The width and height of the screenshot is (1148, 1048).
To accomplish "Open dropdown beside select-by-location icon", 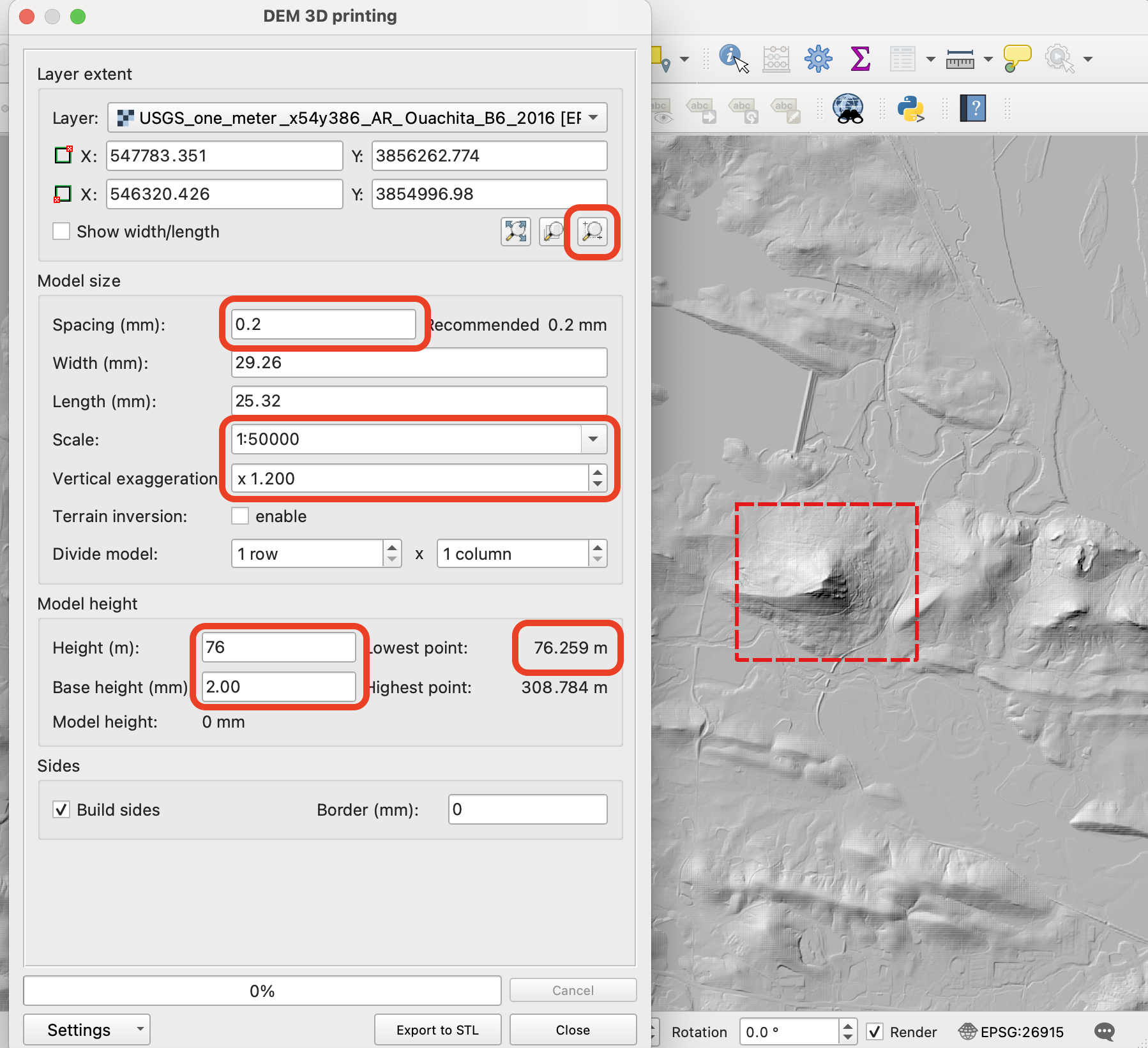I will (684, 59).
